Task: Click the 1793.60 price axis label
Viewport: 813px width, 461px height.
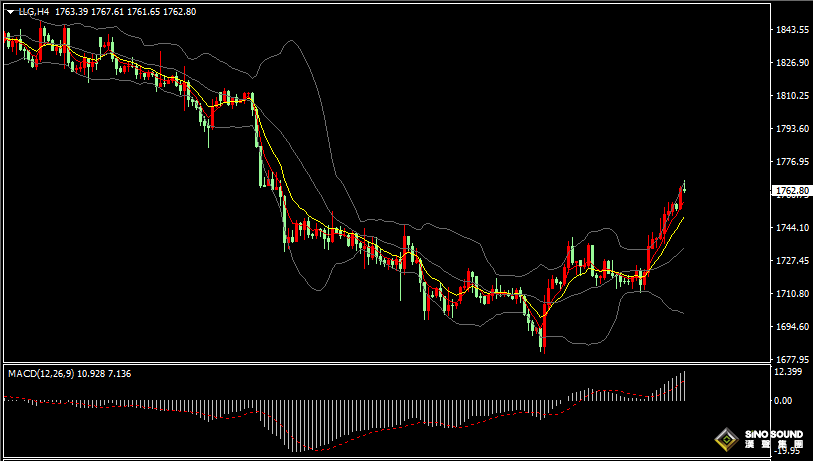Action: click(x=792, y=129)
